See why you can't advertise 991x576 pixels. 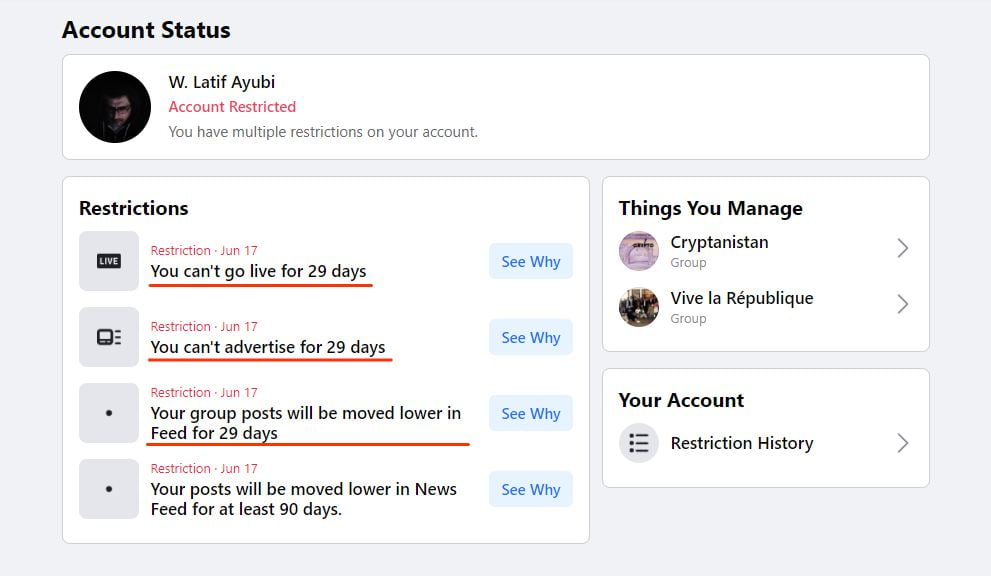coord(530,338)
